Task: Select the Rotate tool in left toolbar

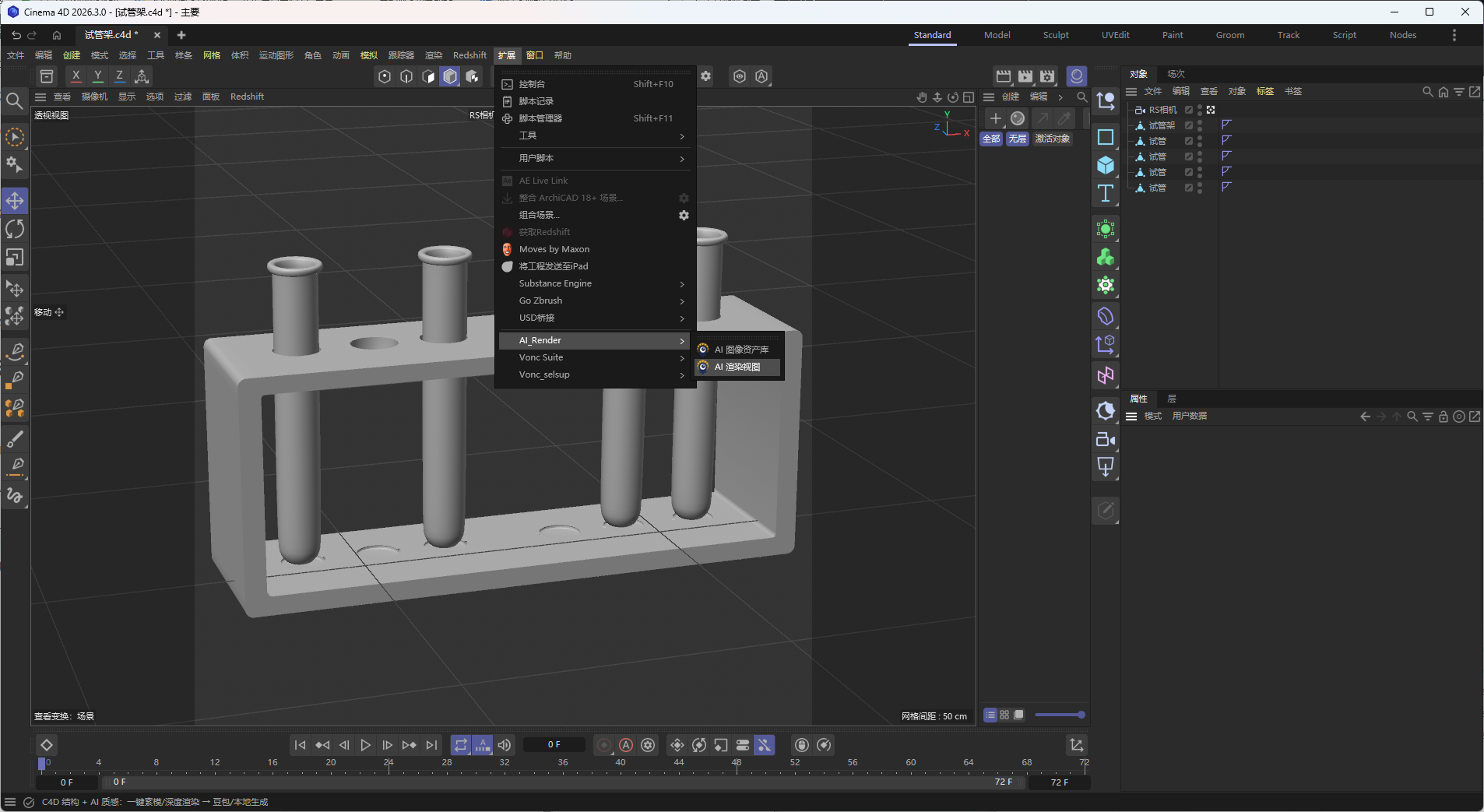Action: (x=15, y=229)
